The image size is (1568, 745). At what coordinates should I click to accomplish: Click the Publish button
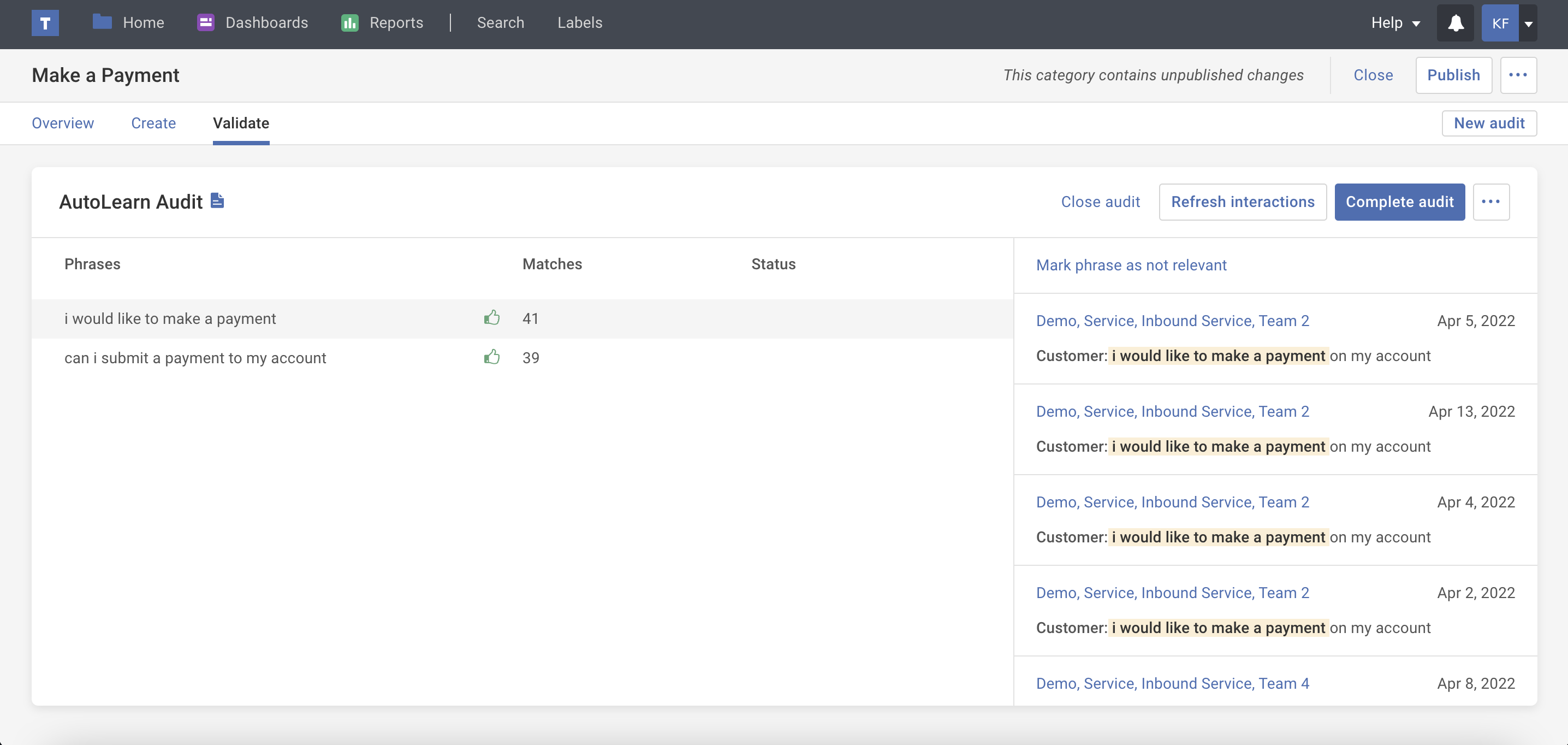click(1453, 75)
